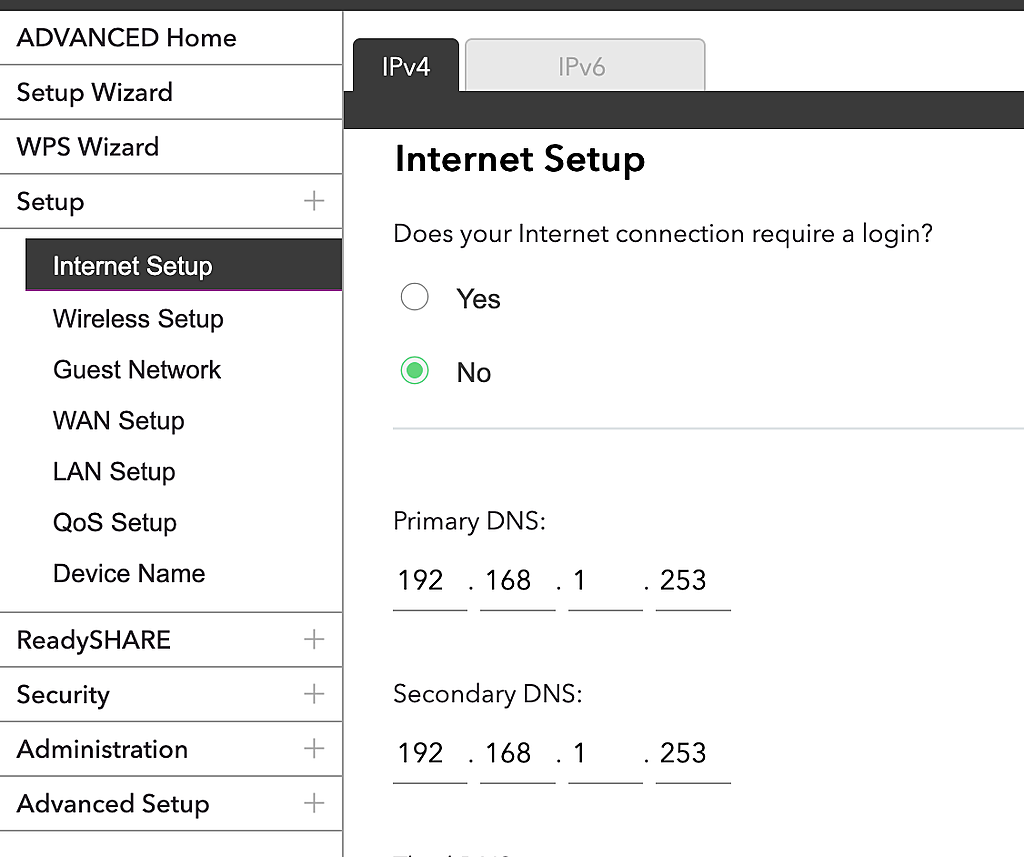Edit Secondary DNS first octet field
Image resolution: width=1024 pixels, height=857 pixels.
[430, 754]
